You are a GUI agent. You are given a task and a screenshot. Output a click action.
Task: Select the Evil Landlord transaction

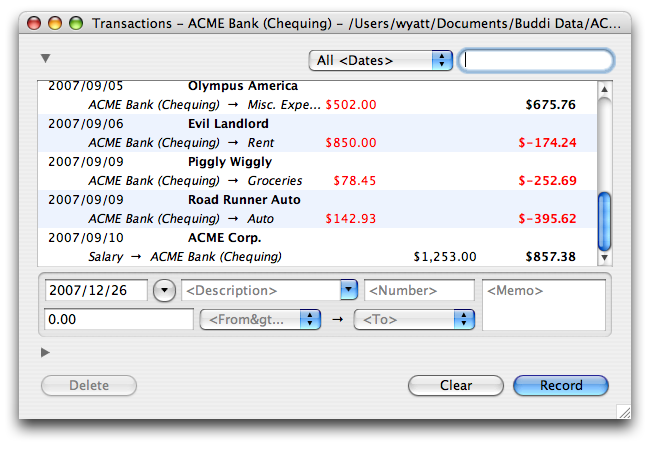tap(317, 133)
